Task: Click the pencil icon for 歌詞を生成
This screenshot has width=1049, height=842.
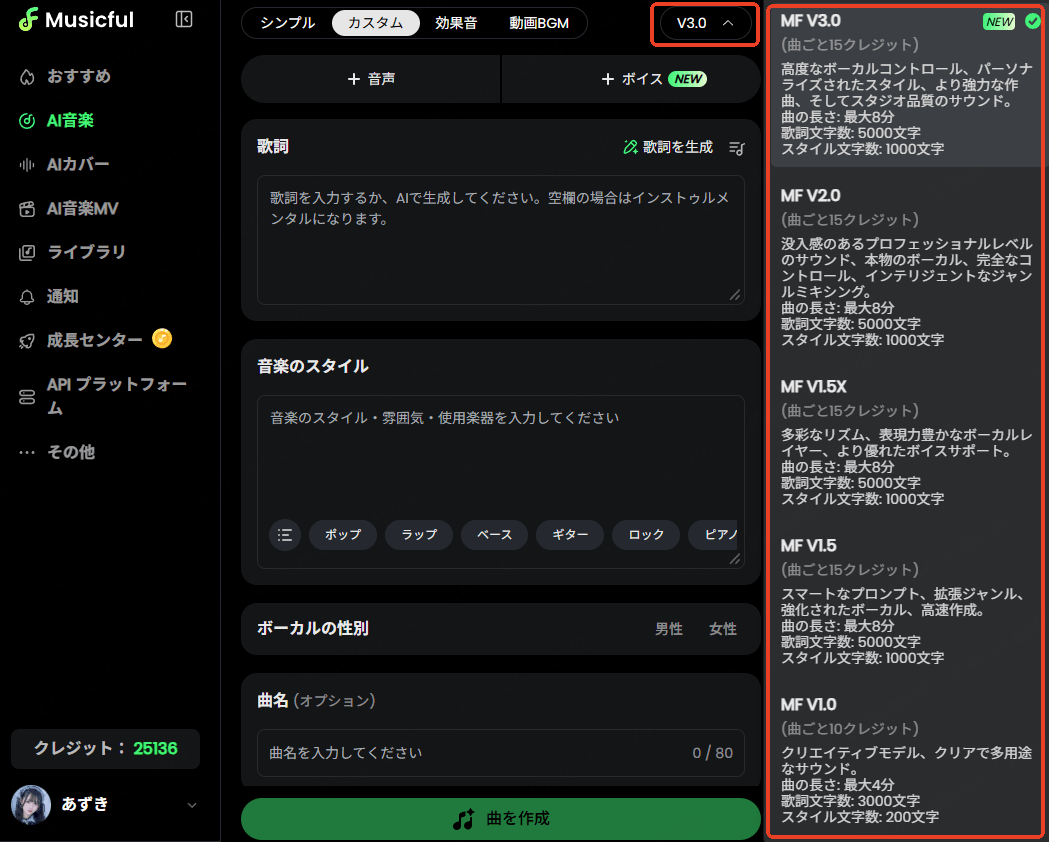Action: tap(630, 147)
